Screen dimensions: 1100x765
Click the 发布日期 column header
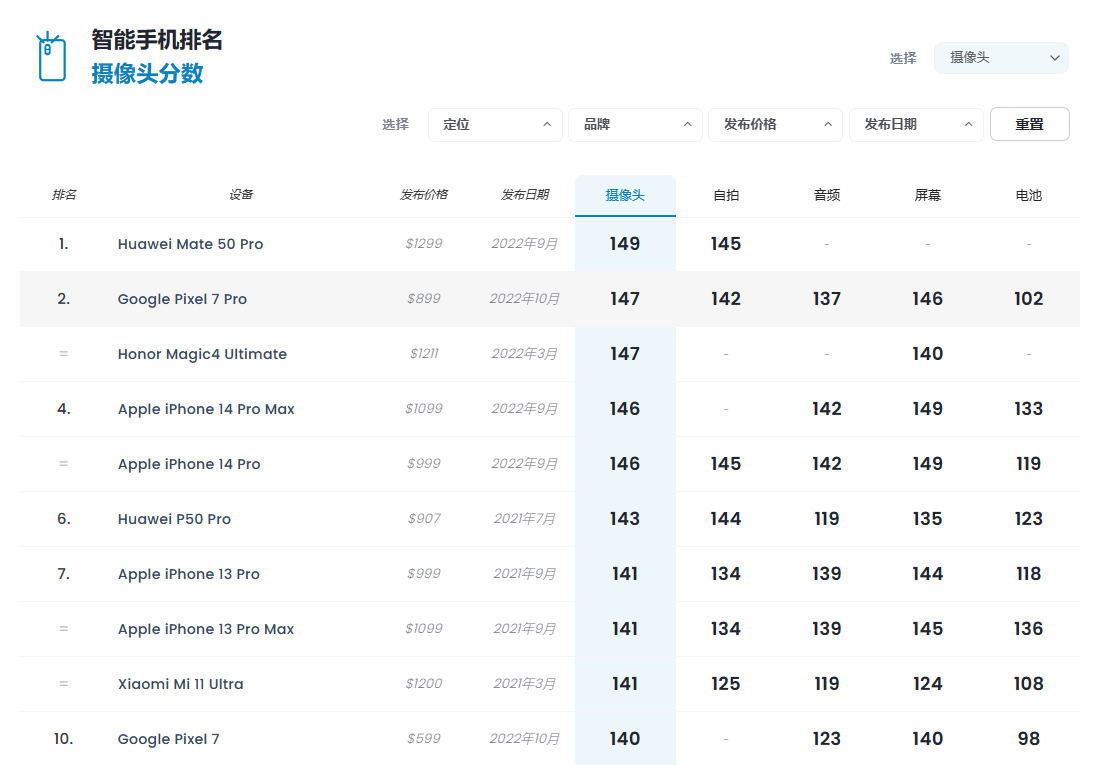(525, 195)
